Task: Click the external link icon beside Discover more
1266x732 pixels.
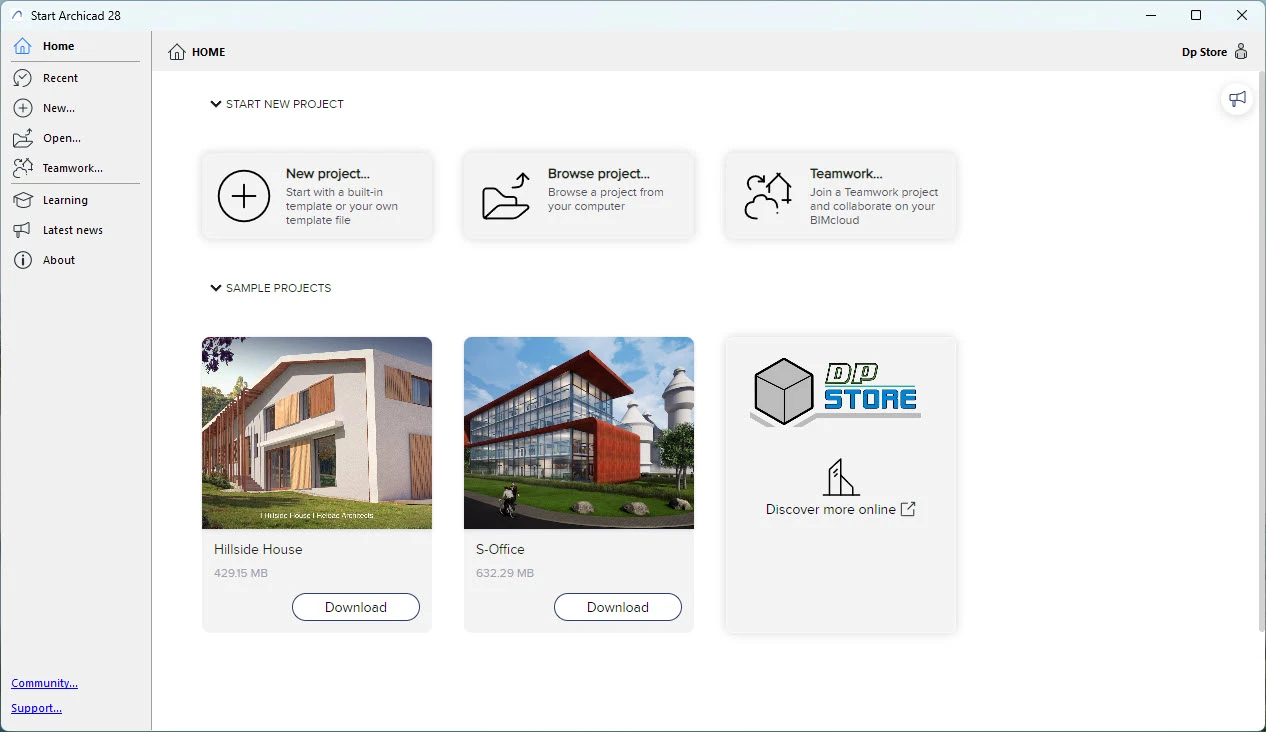Action: tap(908, 509)
